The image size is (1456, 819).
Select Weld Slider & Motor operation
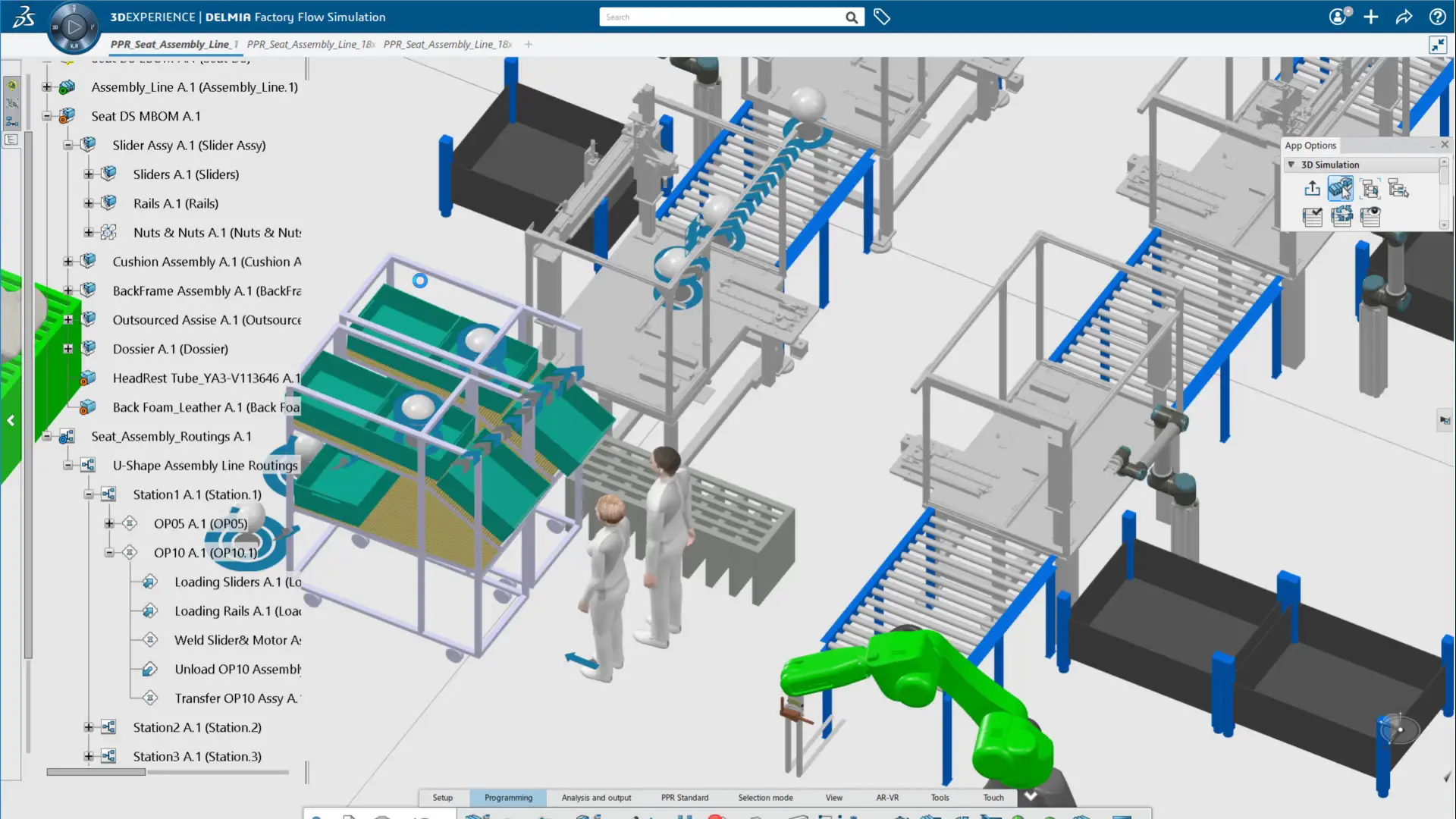(x=237, y=640)
